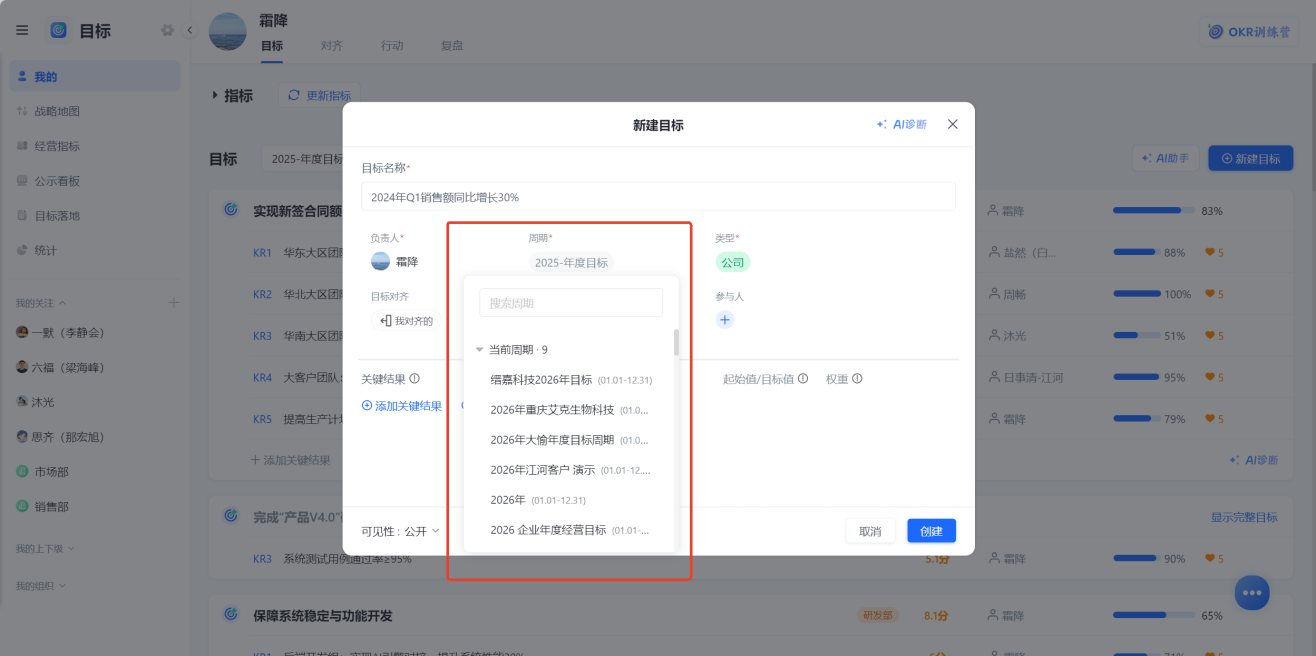
Task: Switch to the 复盘 tab
Action: tap(452, 46)
